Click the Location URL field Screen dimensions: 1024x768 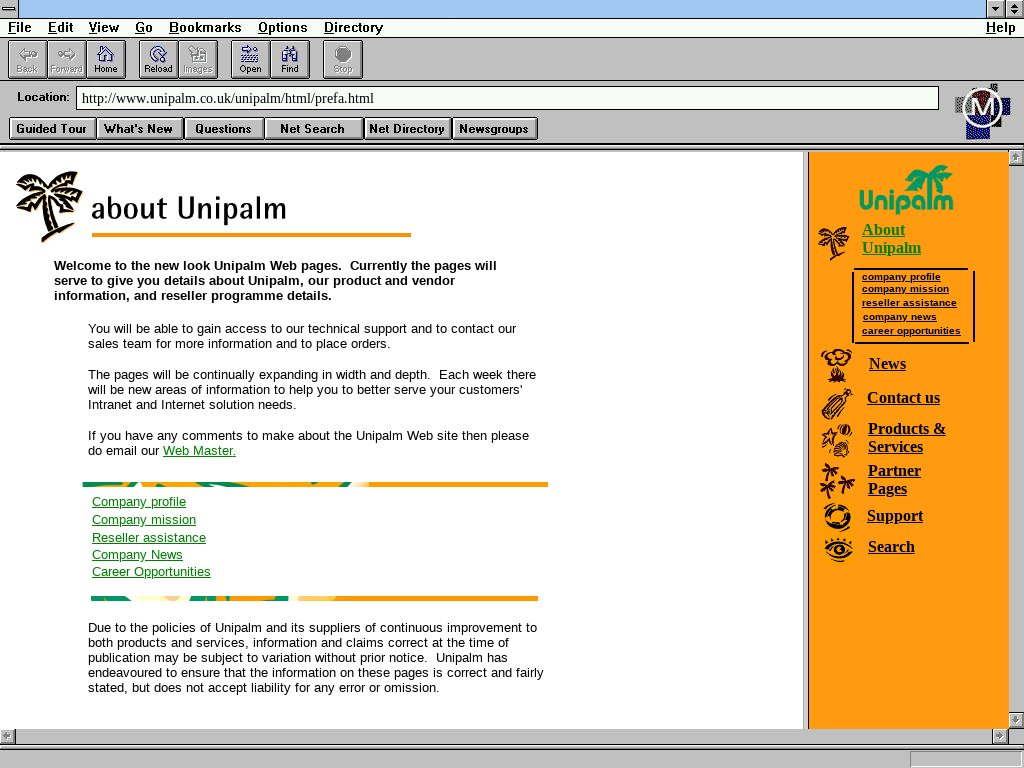tap(507, 98)
